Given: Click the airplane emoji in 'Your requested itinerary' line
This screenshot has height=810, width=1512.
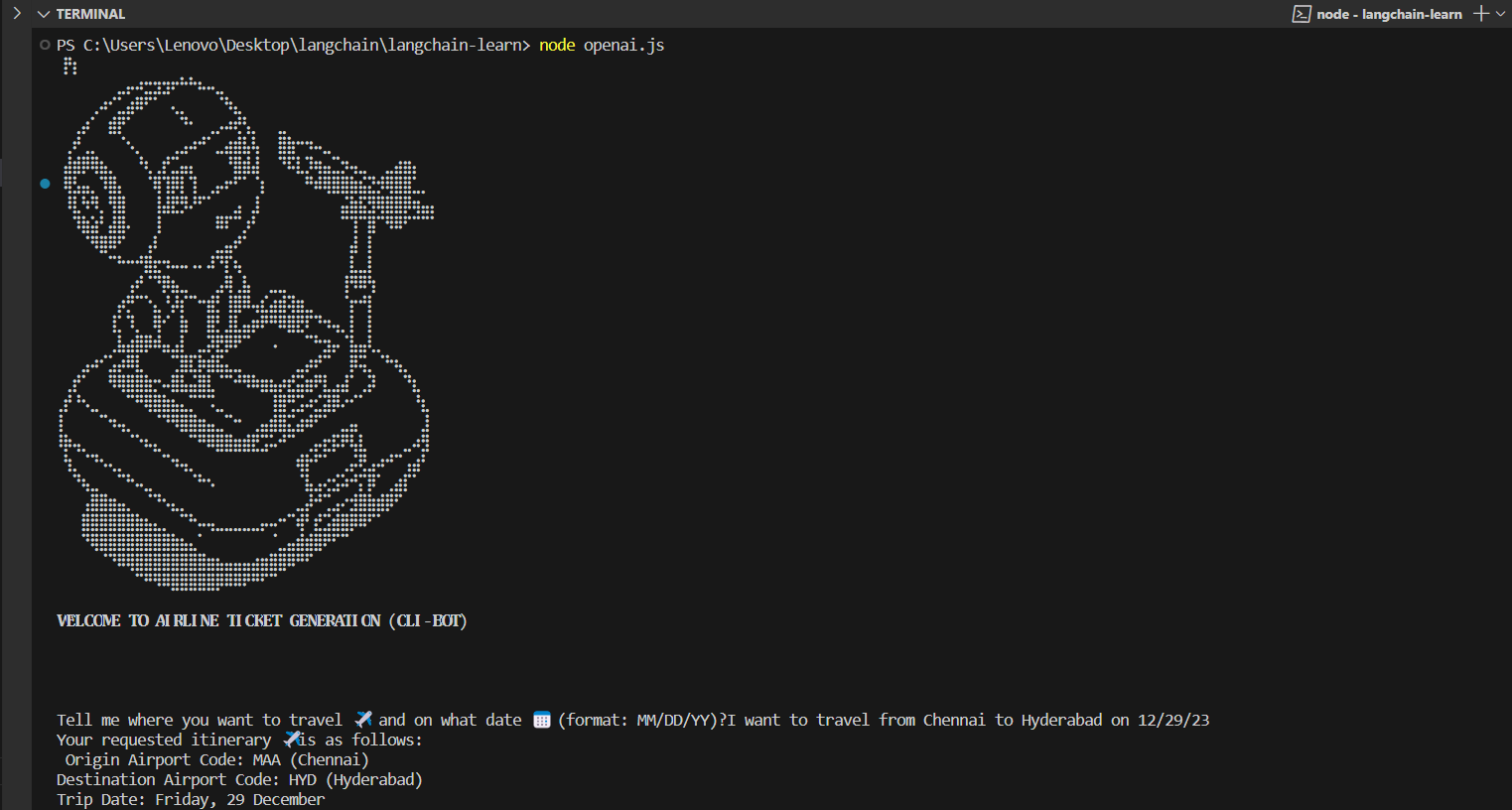Looking at the screenshot, I should (x=292, y=740).
